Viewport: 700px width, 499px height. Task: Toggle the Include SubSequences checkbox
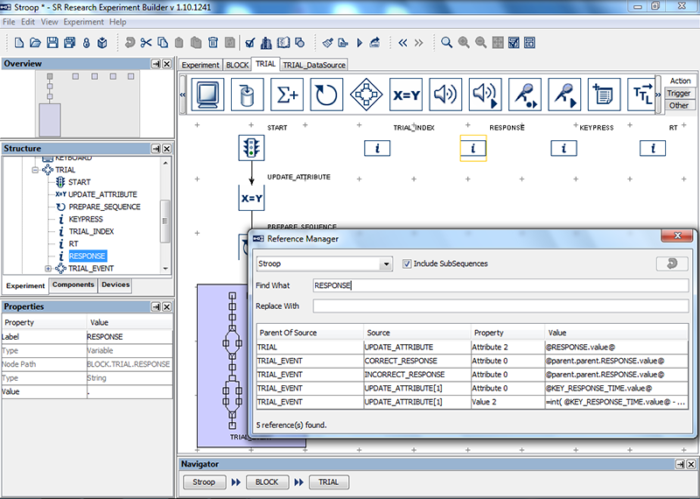pyautogui.click(x=407, y=264)
